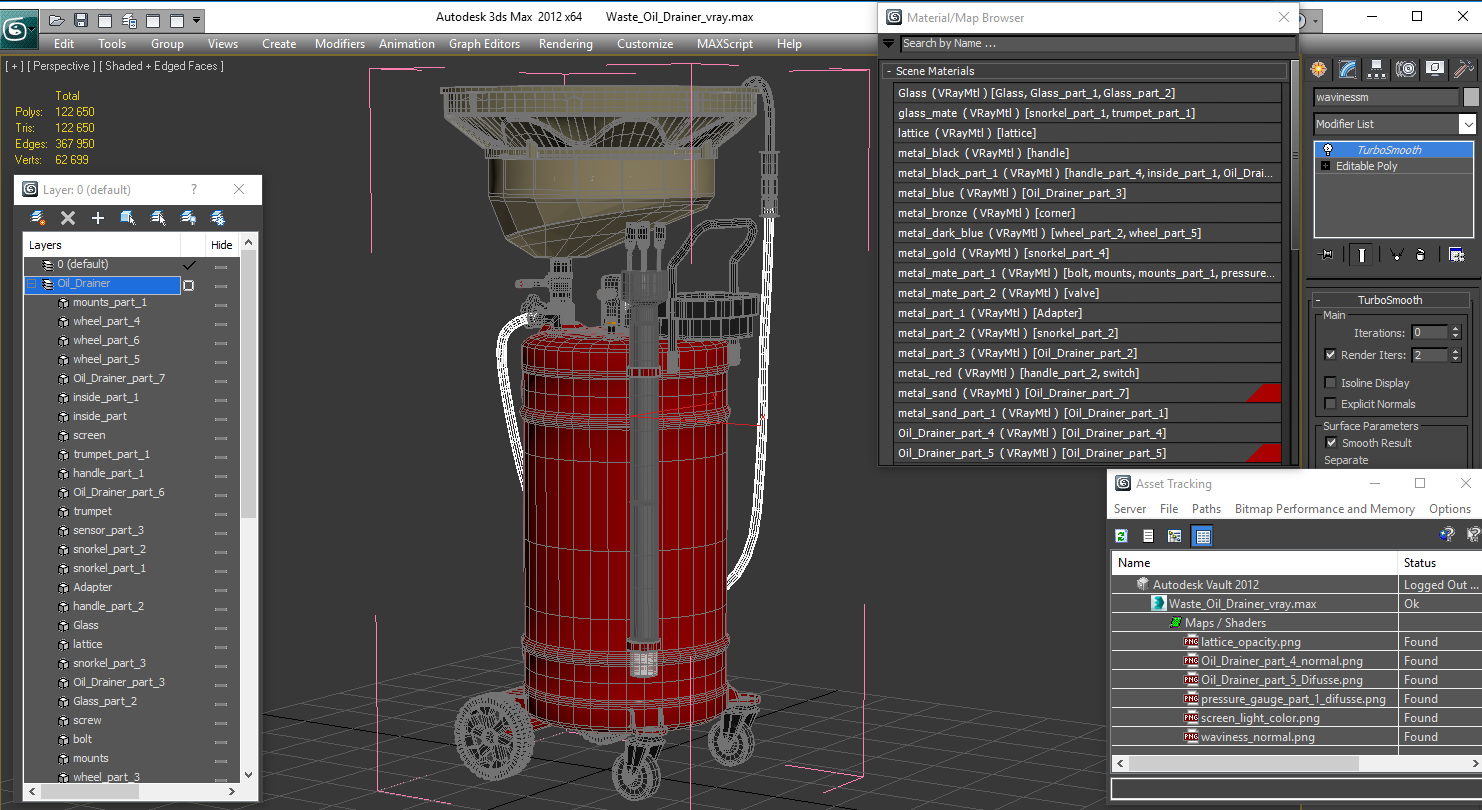Click the Freeze/Unfreeze All Layers icon
Image resolution: width=1482 pixels, height=810 pixels.
point(218,217)
